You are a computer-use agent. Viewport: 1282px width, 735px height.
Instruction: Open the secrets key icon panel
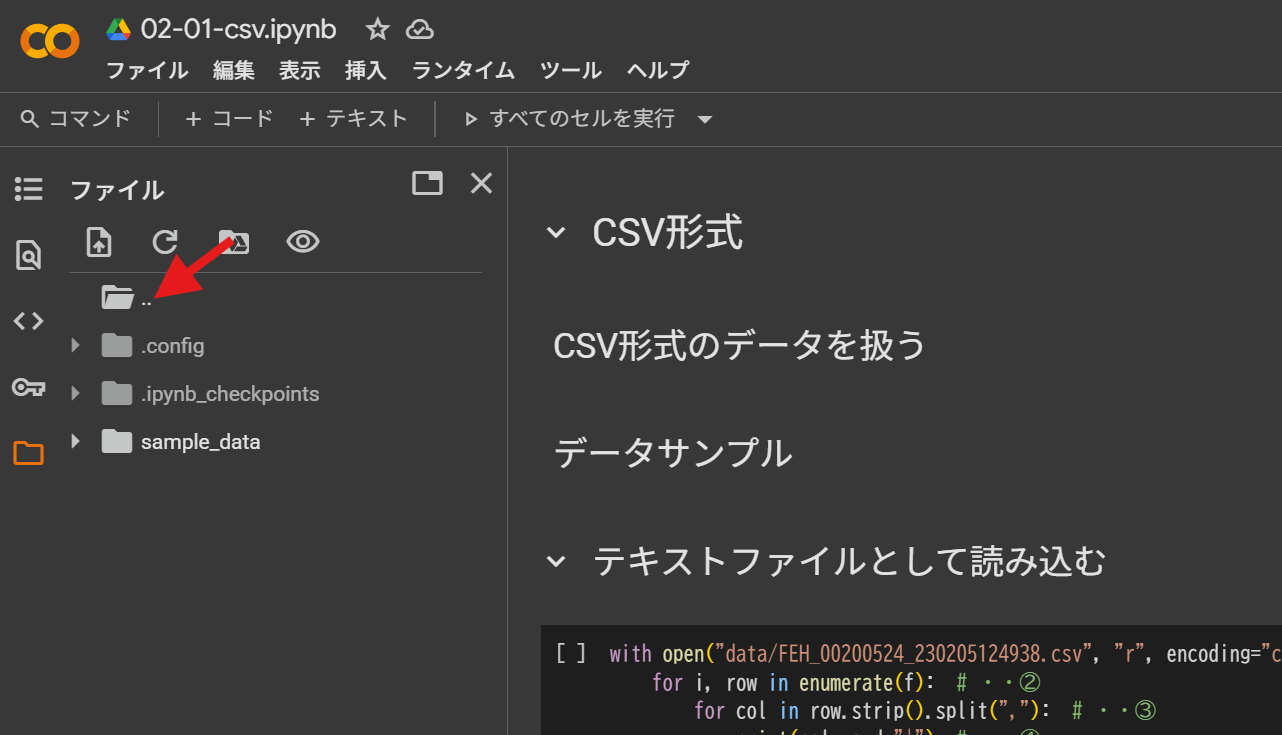28,387
